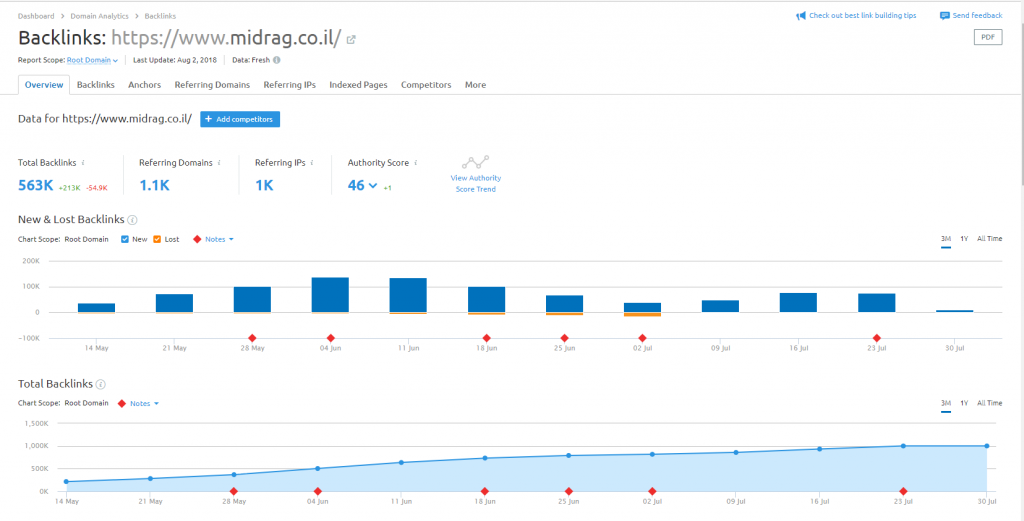Viewport: 1024px width, 521px height.
Task: Click red note diamond at 25 Jun on New & Lost chart
Action: point(564,338)
